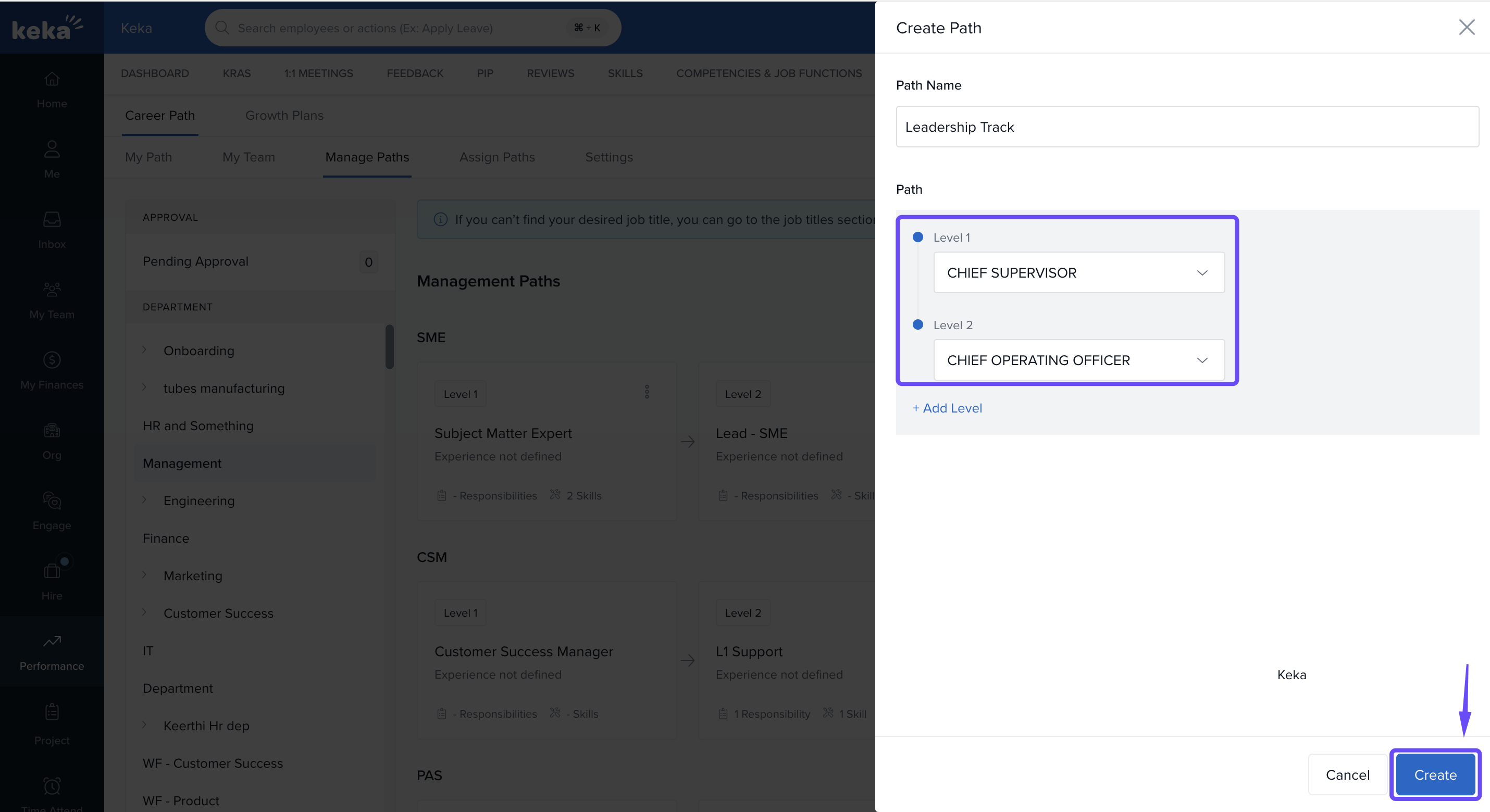Select the Performance trend icon
The width and height of the screenshot is (1490, 812).
tap(52, 641)
